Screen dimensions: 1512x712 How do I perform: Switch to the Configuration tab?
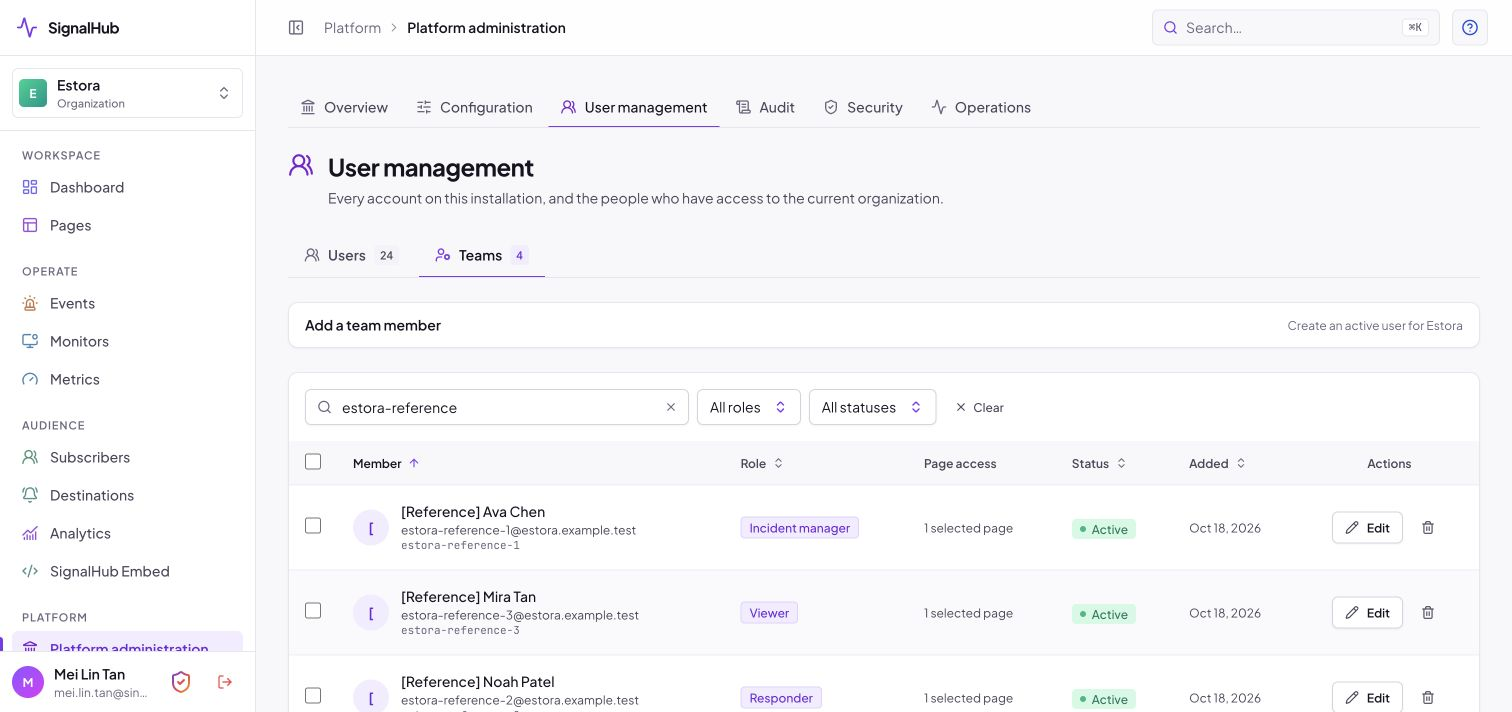(474, 107)
